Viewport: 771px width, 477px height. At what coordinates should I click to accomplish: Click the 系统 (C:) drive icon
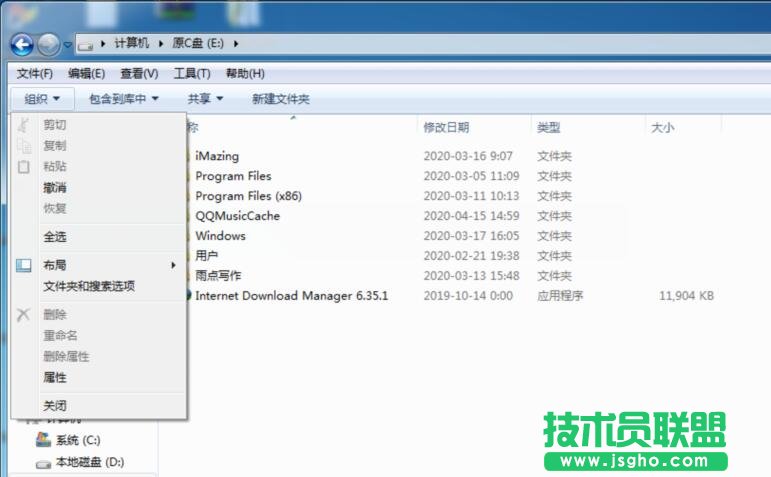[43, 439]
